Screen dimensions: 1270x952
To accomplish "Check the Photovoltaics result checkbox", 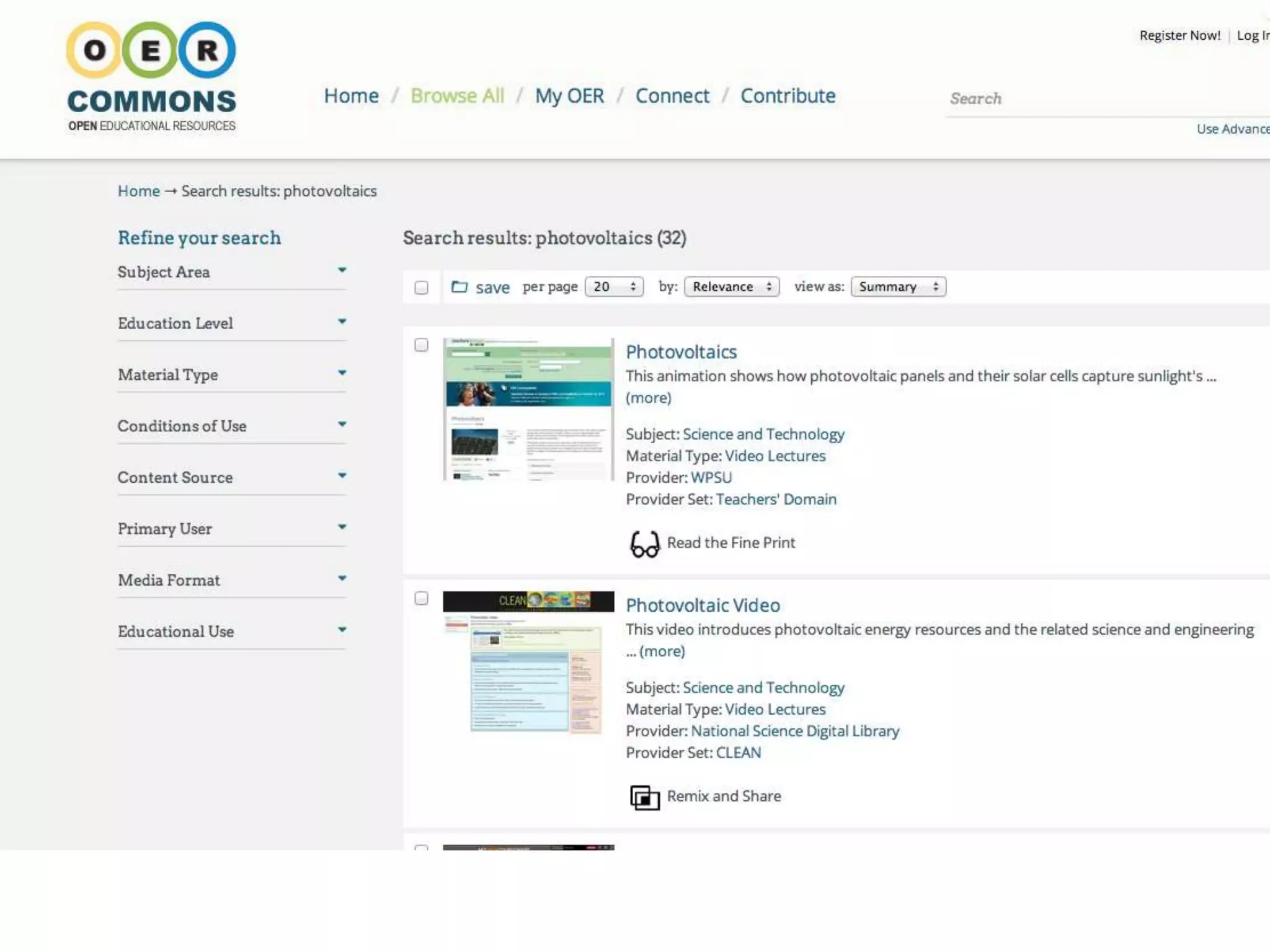I will tap(421, 345).
